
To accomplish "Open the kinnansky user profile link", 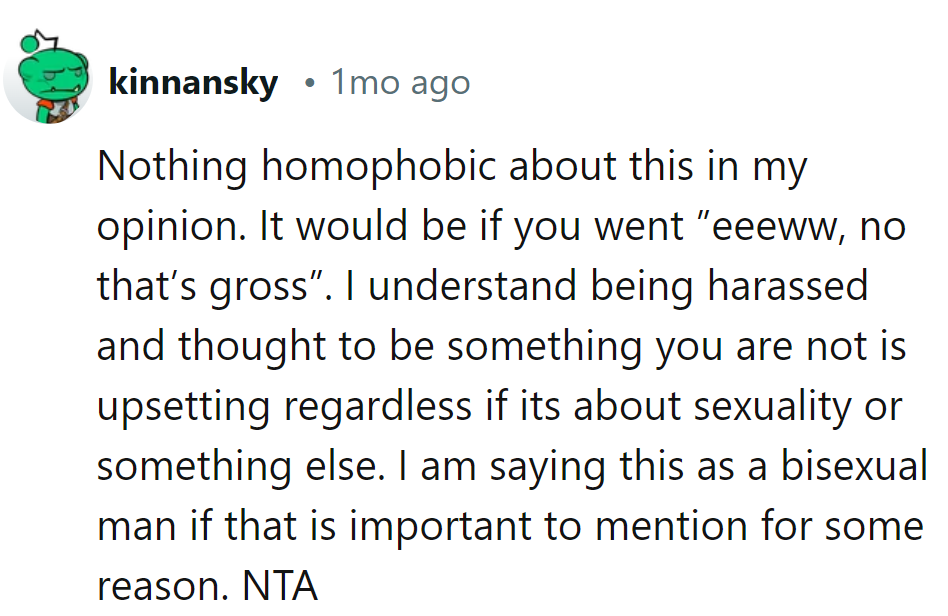I will tap(192, 84).
